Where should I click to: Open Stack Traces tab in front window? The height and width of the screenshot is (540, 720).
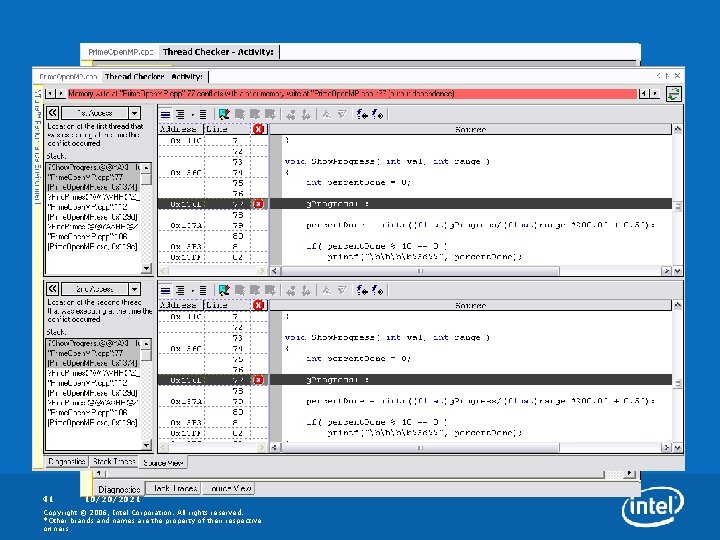114,461
